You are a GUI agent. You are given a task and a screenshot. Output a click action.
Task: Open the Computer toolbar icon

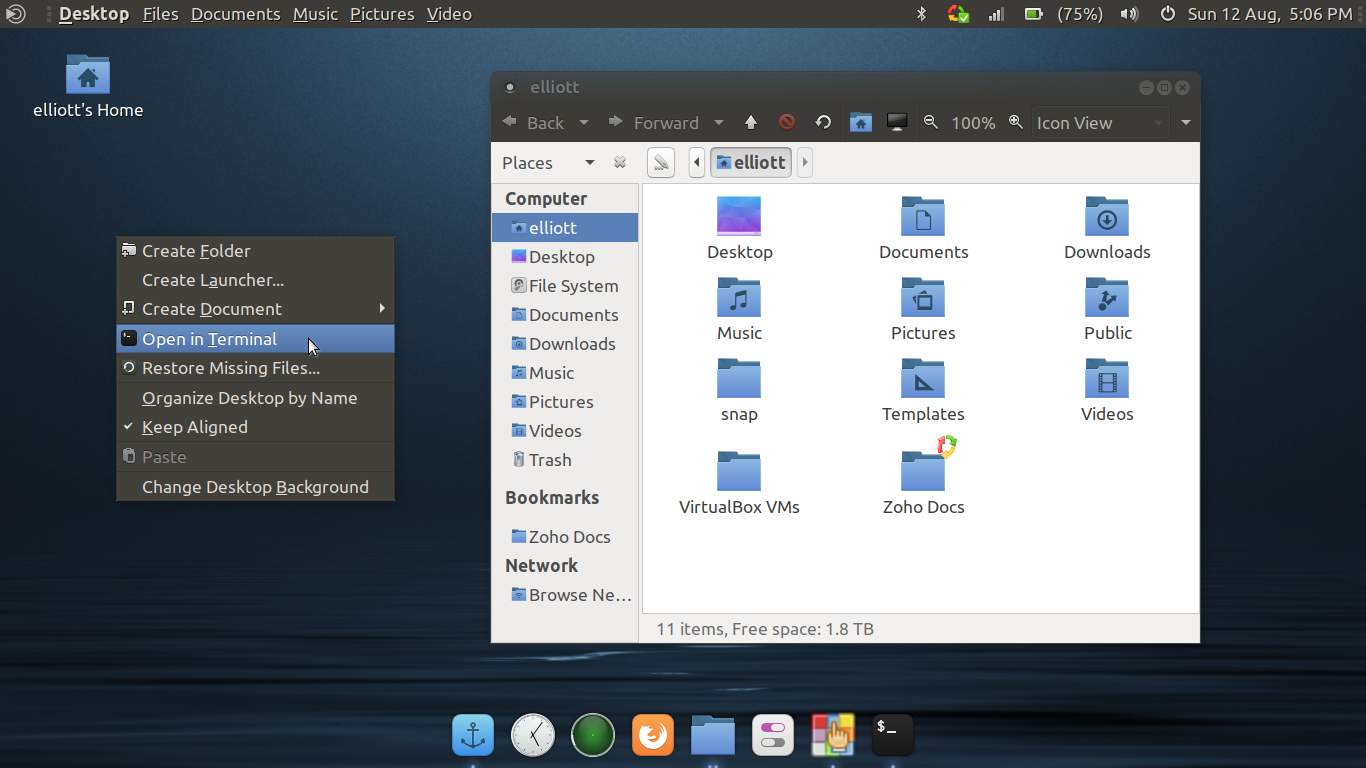pyautogui.click(x=897, y=123)
